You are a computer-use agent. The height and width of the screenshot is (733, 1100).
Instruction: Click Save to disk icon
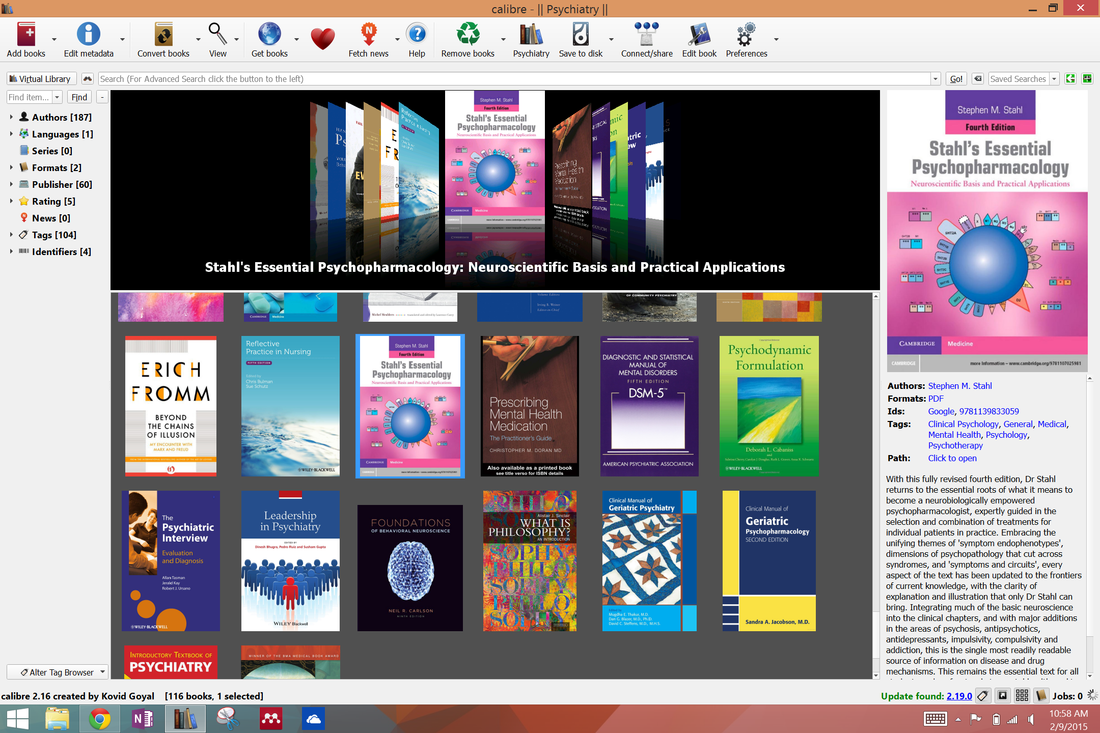click(581, 34)
